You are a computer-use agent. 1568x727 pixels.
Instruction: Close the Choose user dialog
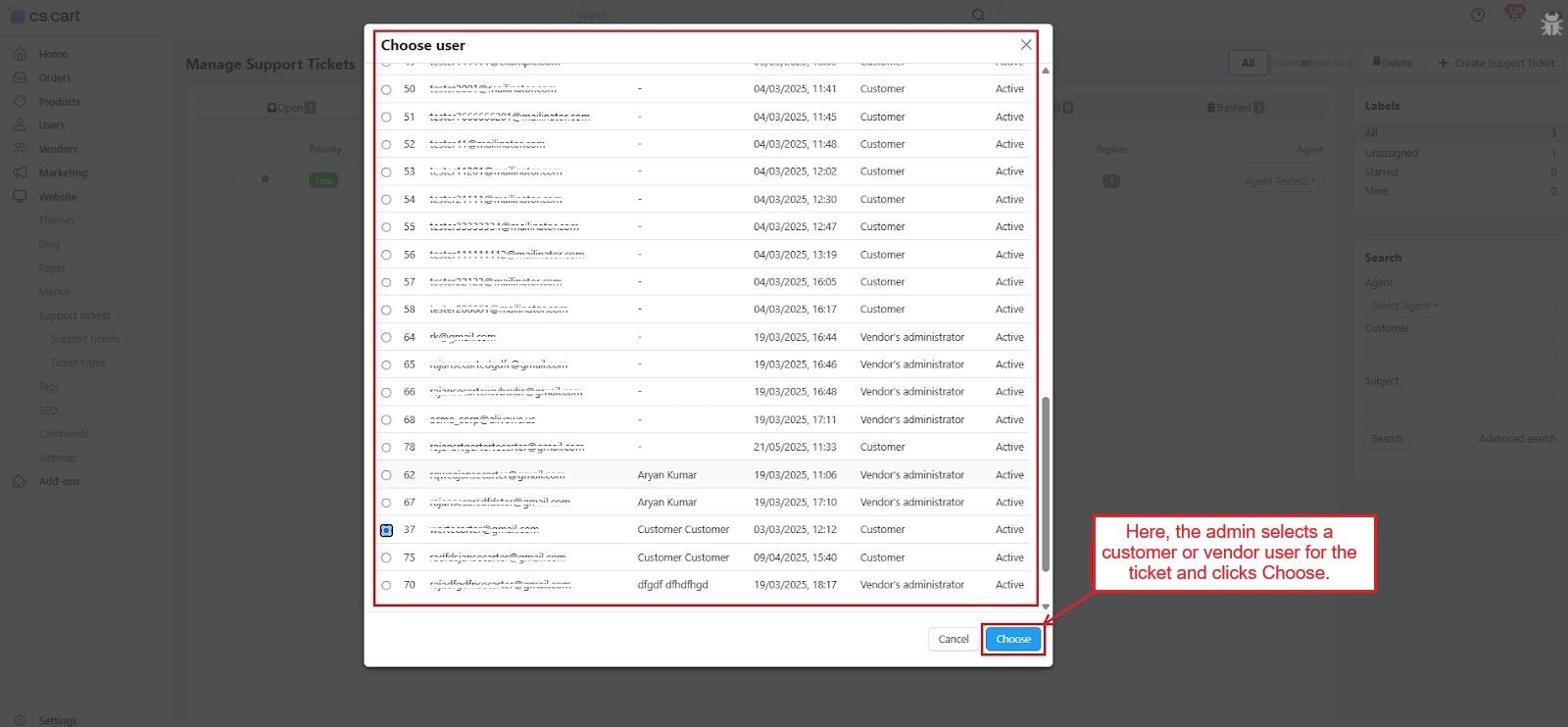pyautogui.click(x=1025, y=45)
